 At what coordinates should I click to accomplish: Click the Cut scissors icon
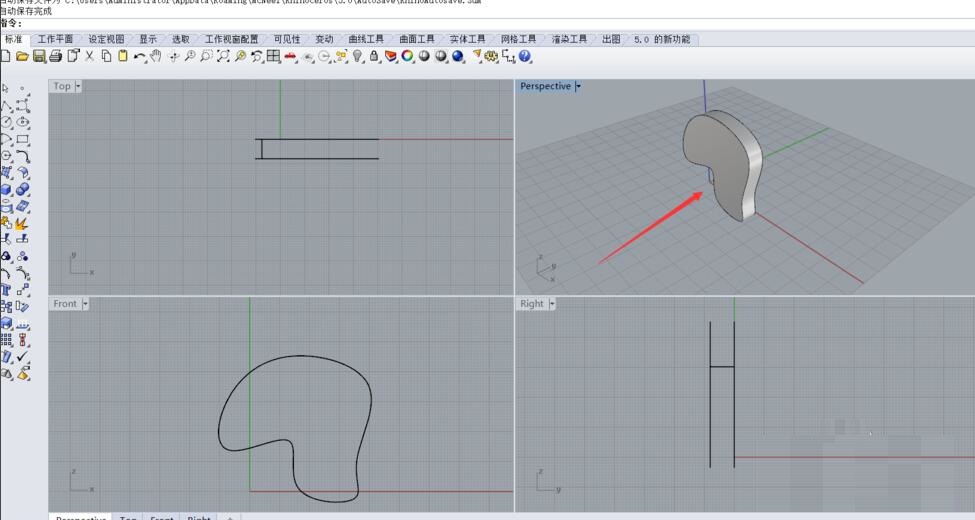[x=90, y=57]
